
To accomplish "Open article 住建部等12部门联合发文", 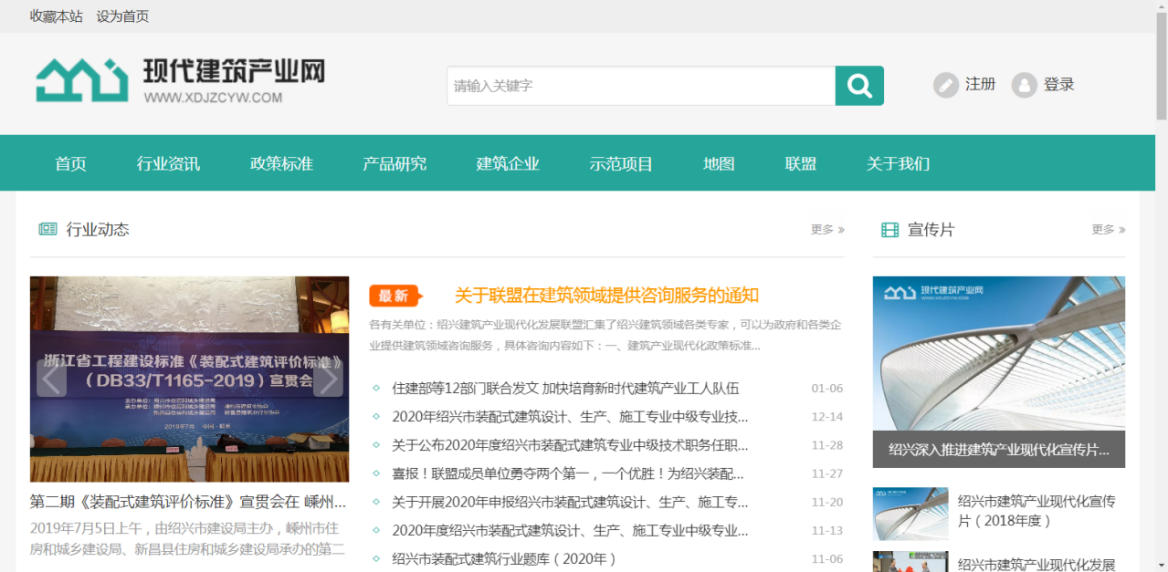I will [x=565, y=388].
